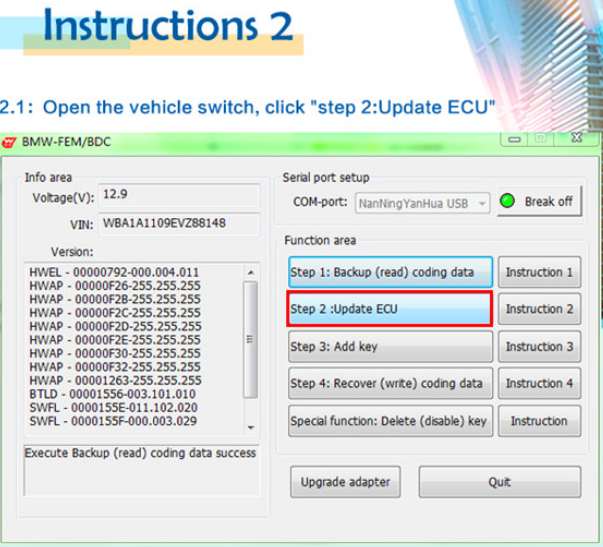Close the BMW-FEM/BDC window

click(x=576, y=138)
